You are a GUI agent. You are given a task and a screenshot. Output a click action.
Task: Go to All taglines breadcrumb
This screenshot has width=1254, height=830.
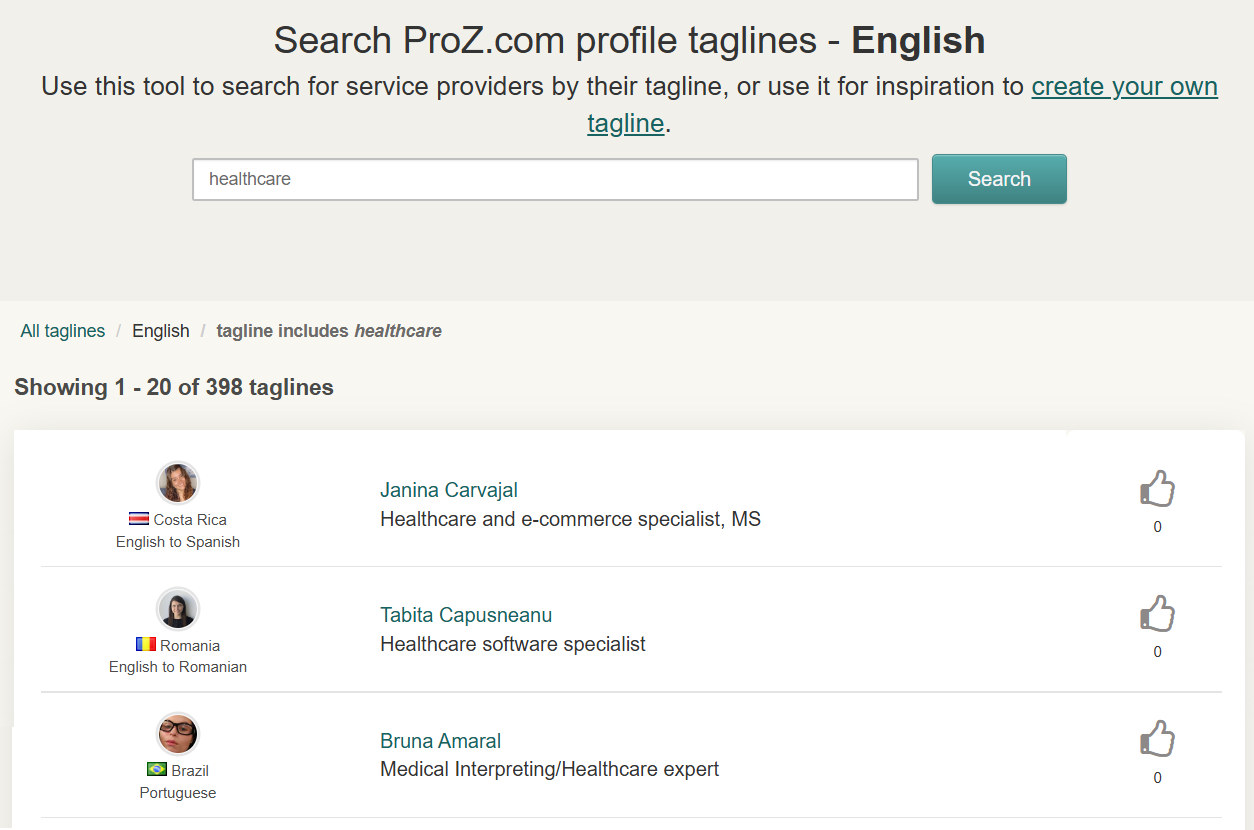coord(63,331)
